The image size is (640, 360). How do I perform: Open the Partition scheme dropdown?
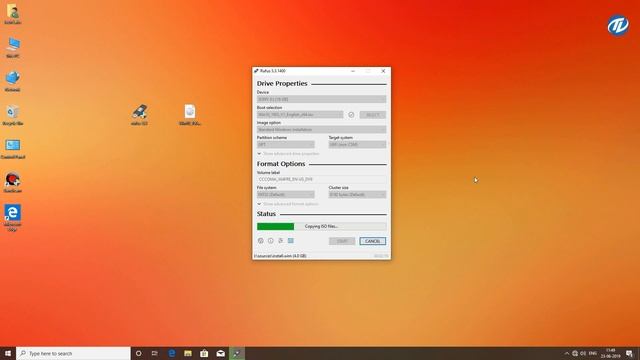[286, 144]
